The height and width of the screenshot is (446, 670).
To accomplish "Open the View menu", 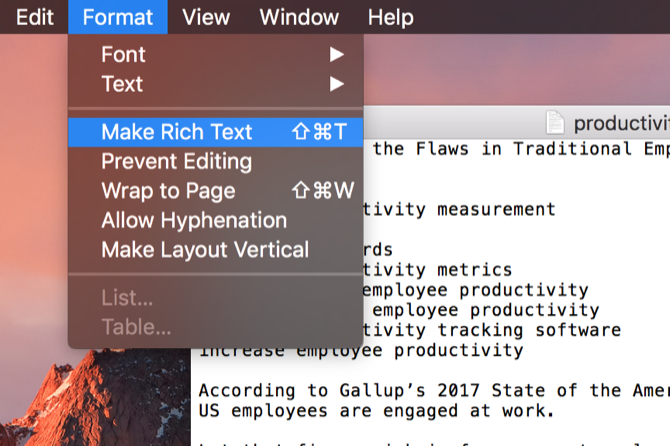I will coord(206,17).
